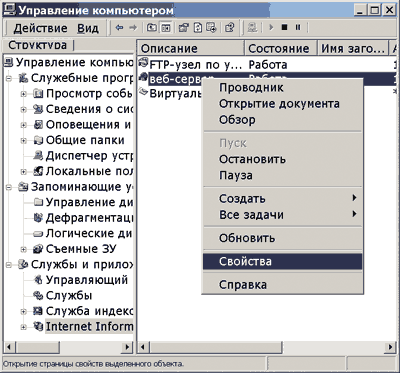
Task: Collapse the Запоминающие устройства node
Action: (x=8, y=187)
